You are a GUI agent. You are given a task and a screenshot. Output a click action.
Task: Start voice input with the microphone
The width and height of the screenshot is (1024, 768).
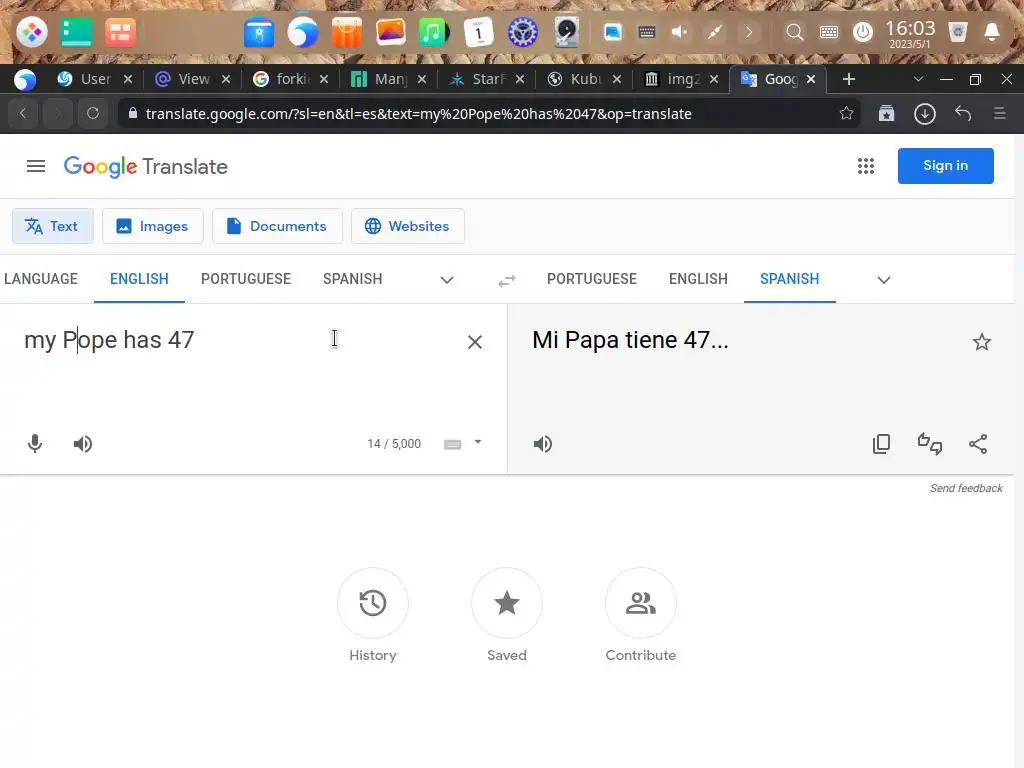[x=35, y=444]
